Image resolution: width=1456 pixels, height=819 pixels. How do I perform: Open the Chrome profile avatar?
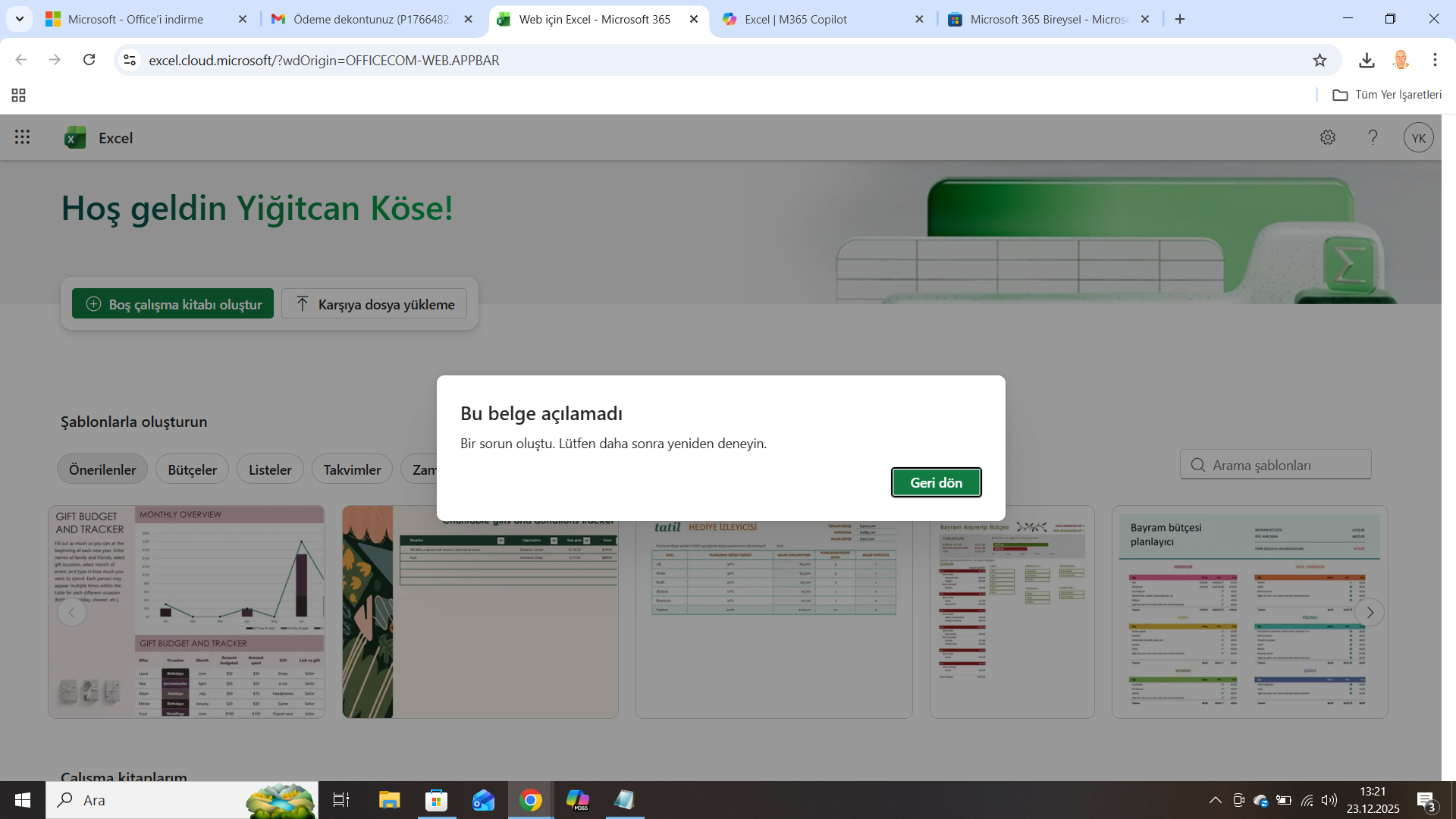tap(1401, 60)
